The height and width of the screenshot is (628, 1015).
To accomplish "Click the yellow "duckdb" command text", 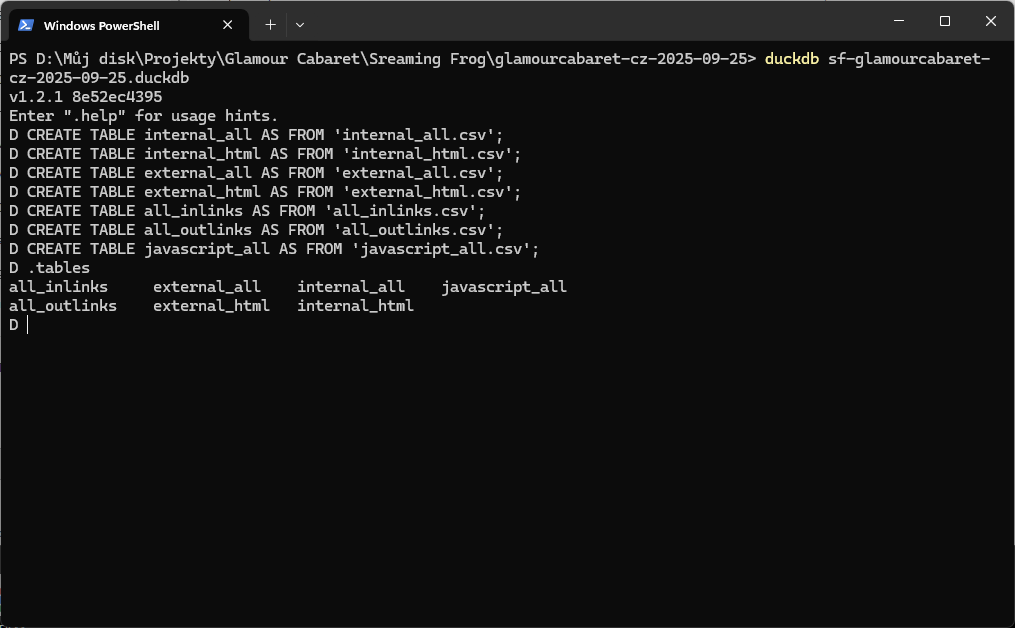I will (791, 59).
